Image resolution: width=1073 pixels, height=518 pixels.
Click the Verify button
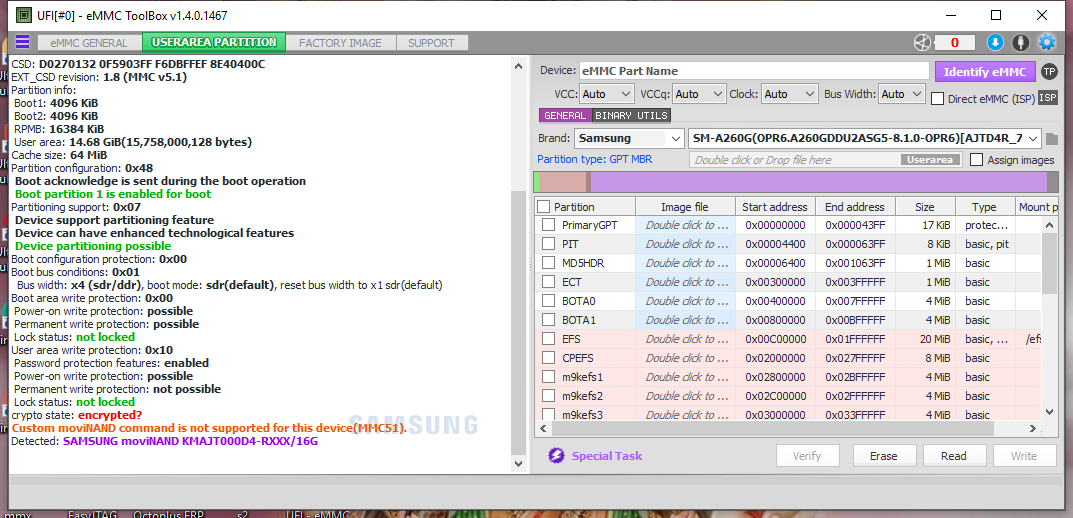click(807, 456)
